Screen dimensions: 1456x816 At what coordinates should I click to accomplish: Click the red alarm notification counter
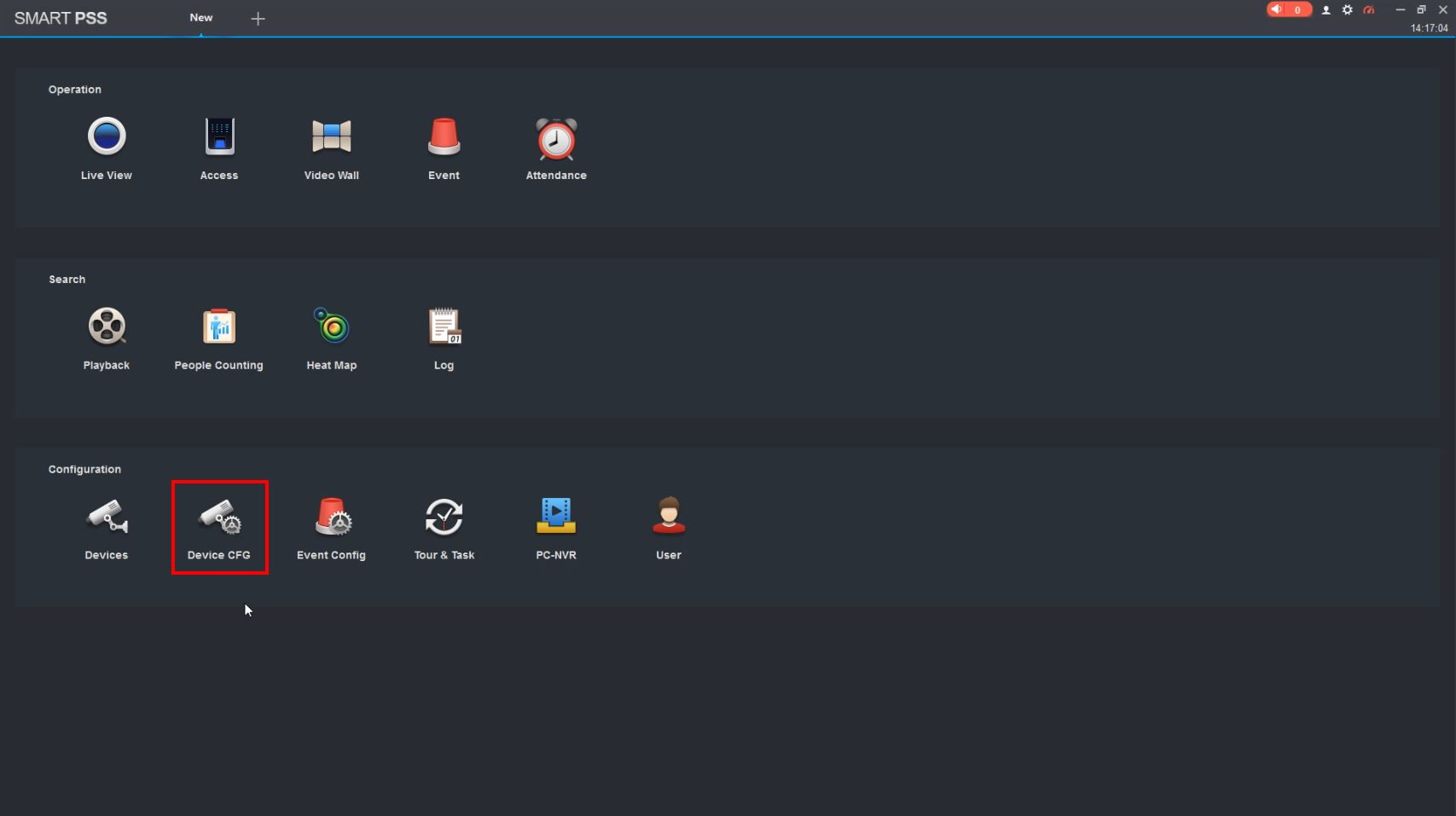pyautogui.click(x=1289, y=9)
